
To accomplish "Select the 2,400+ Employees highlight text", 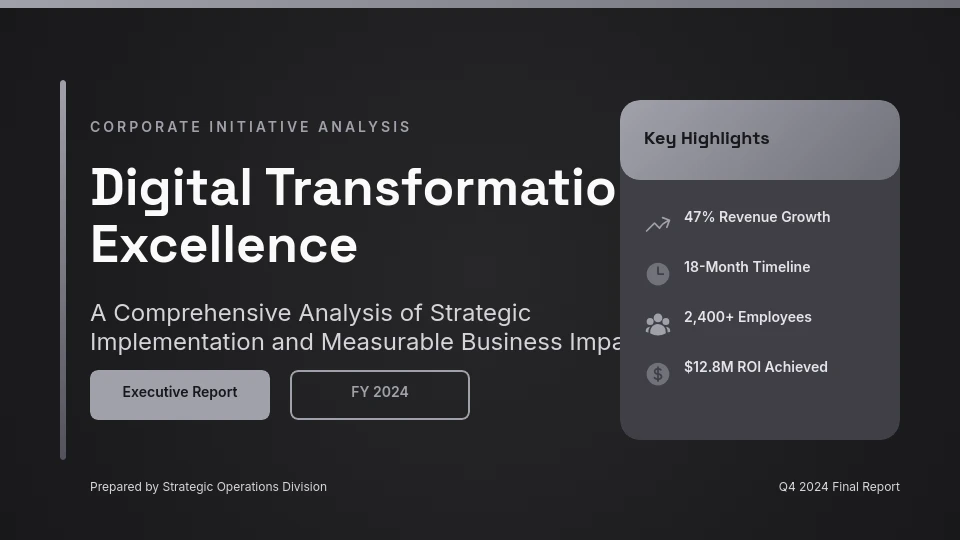I will (747, 317).
